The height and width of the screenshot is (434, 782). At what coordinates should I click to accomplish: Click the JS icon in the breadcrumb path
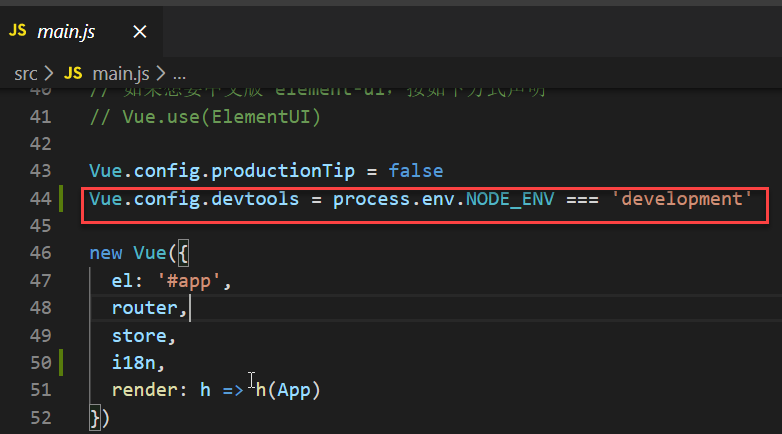pyautogui.click(x=73, y=74)
